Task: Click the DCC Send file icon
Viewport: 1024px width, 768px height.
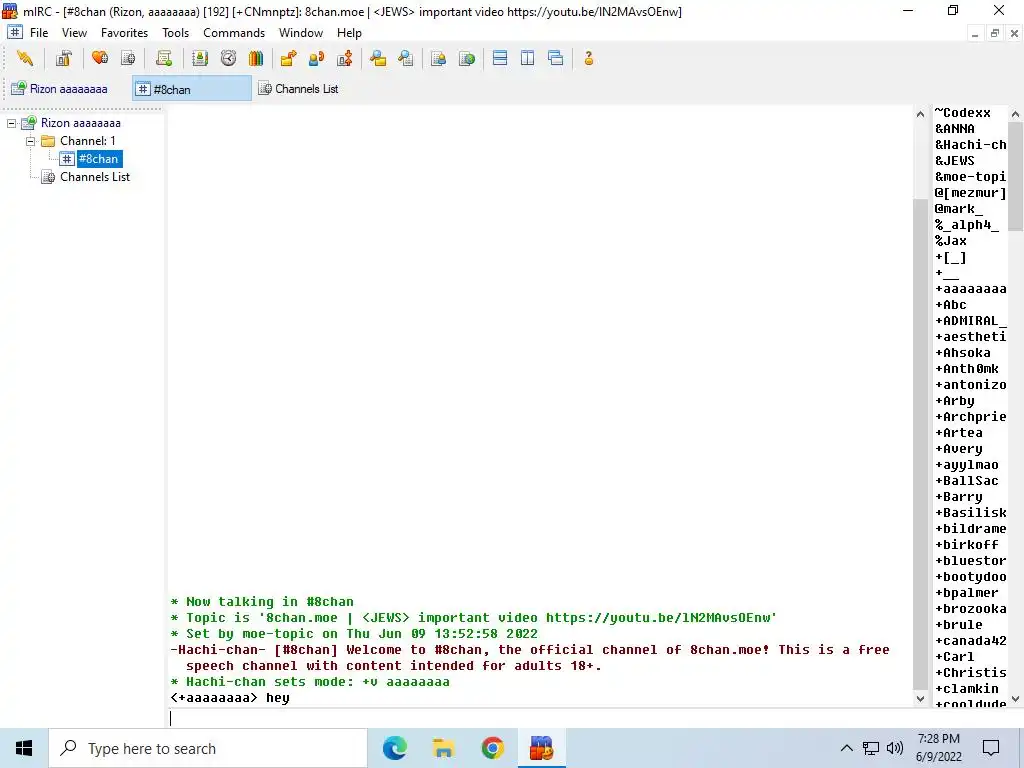Action: click(x=288, y=58)
